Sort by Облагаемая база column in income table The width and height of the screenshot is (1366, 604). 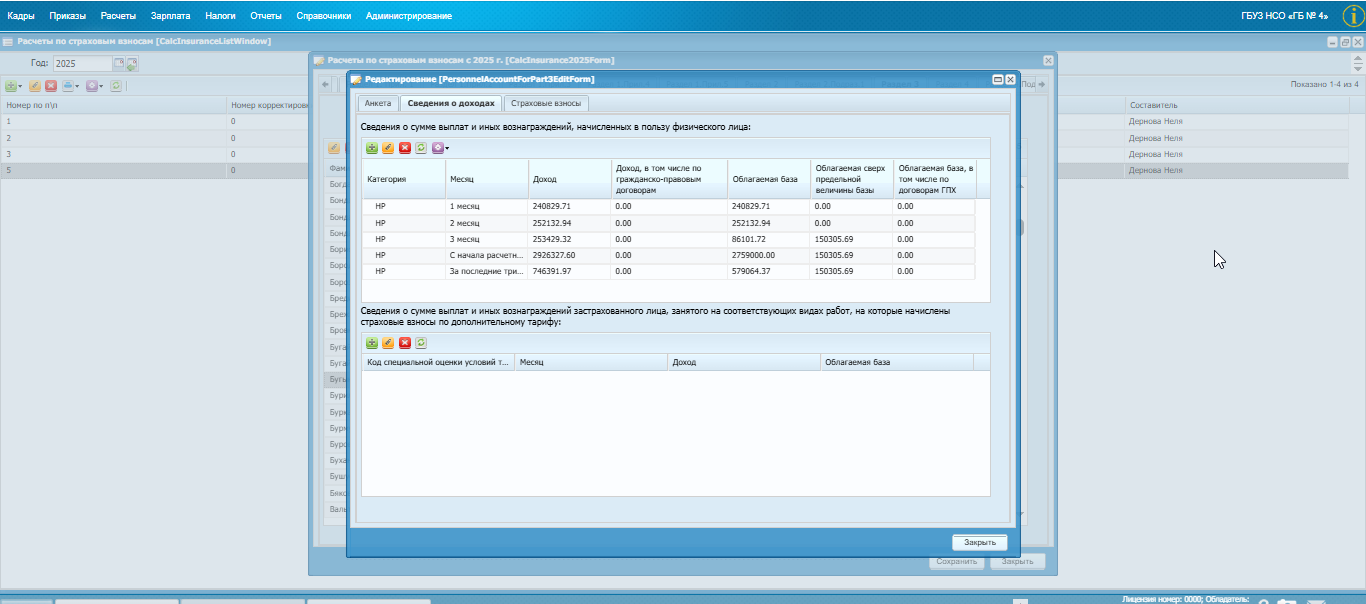tap(768, 179)
